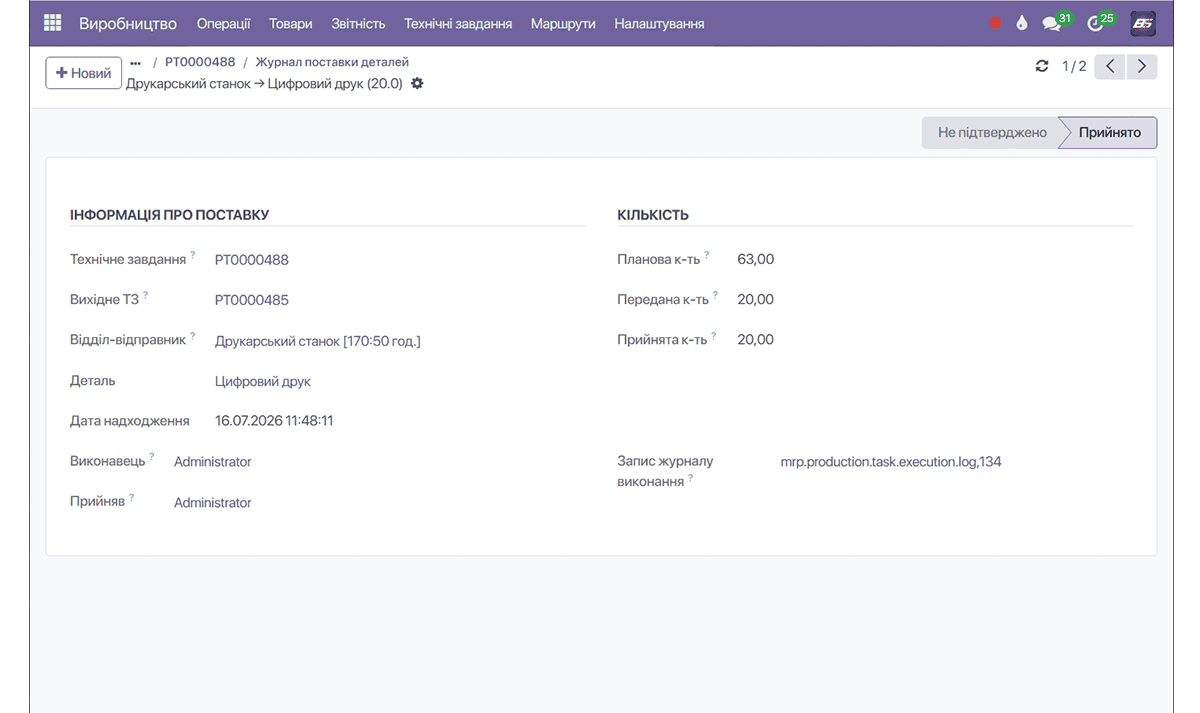Image resolution: width=1200 pixels, height=713 pixels.
Task: Open the Вихідне ТЗ PT0000485 link
Action: pos(252,300)
